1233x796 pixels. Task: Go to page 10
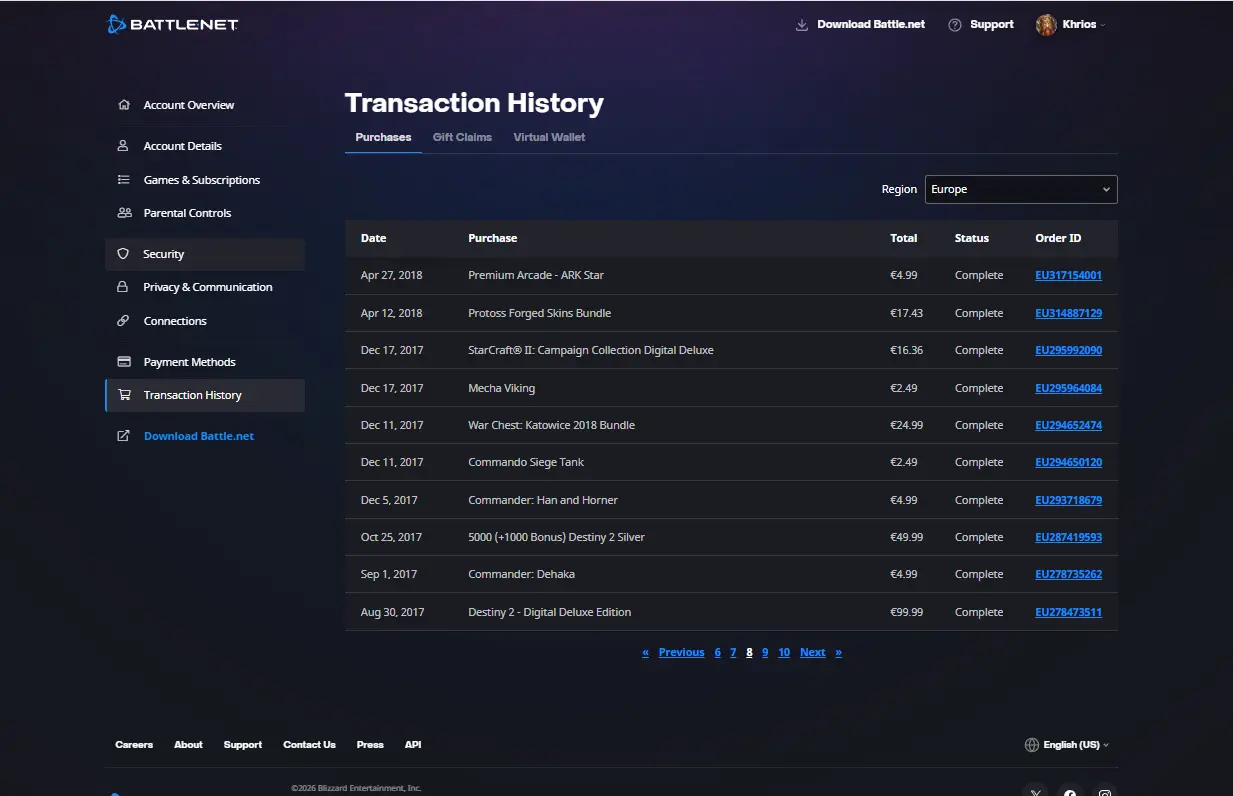click(784, 652)
